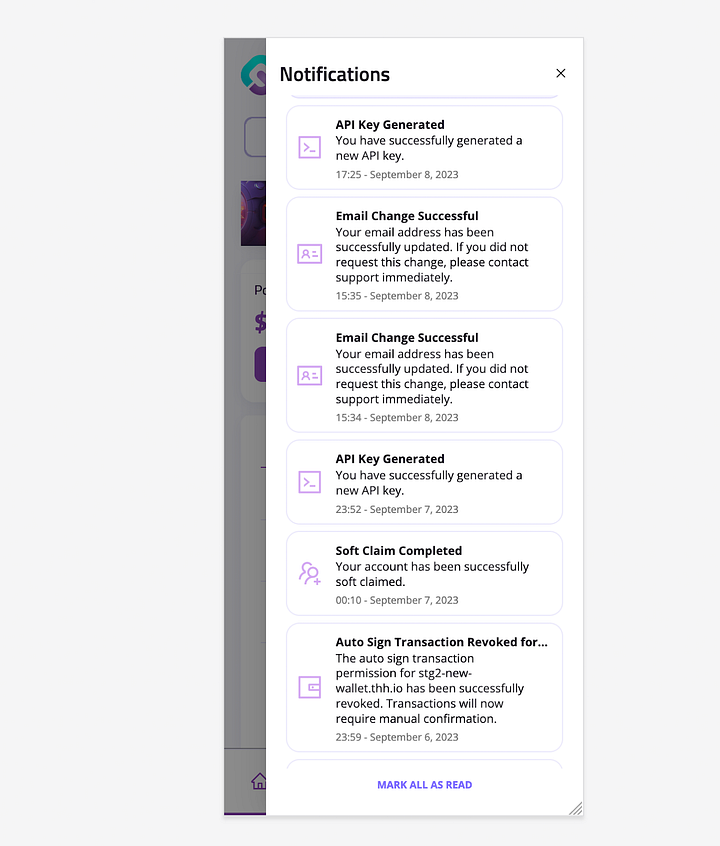The width and height of the screenshot is (720, 846).
Task: Open API Key Generated notification from September 7
Action: [424, 482]
